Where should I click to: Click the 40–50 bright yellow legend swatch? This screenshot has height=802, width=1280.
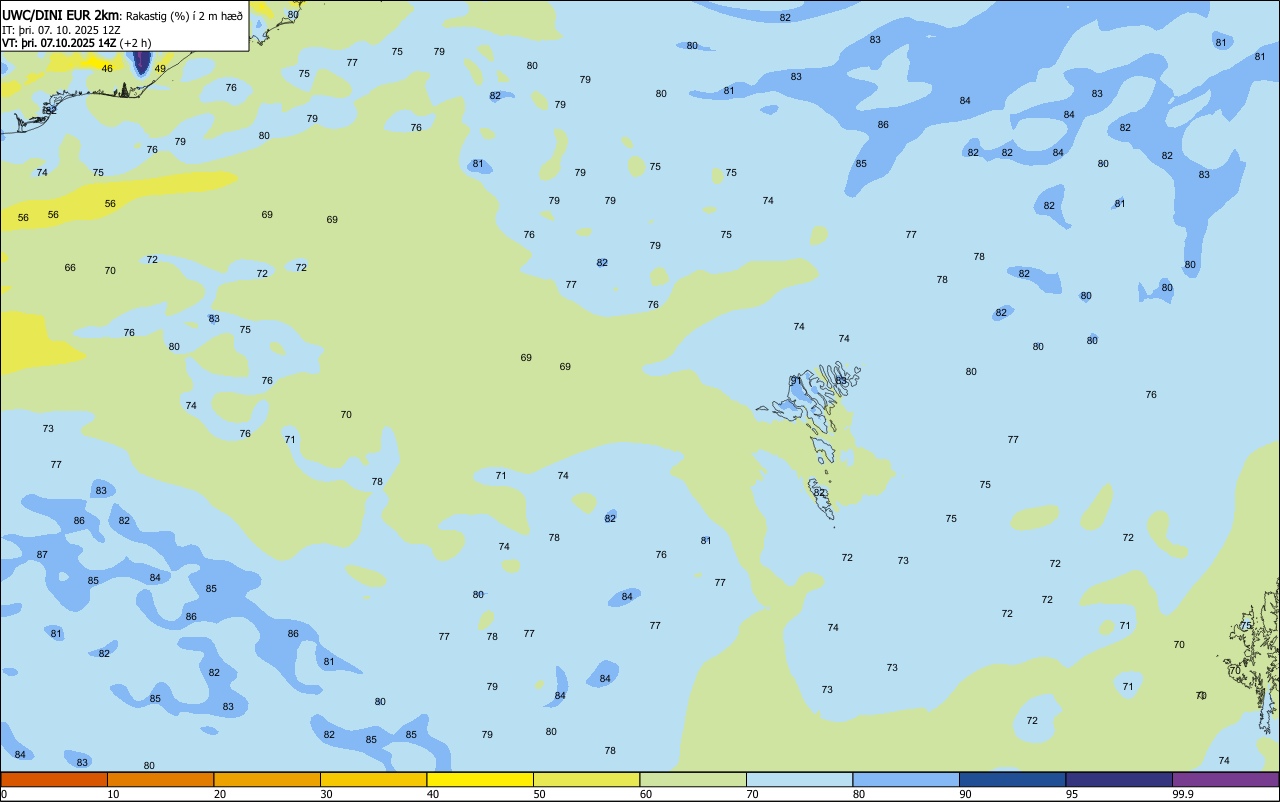[480, 779]
